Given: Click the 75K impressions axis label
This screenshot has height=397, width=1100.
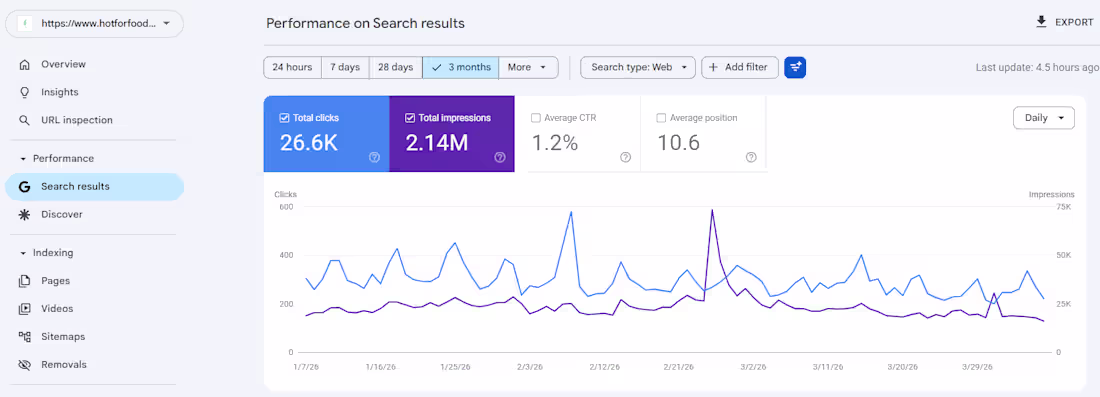Looking at the screenshot, I should (1064, 207).
